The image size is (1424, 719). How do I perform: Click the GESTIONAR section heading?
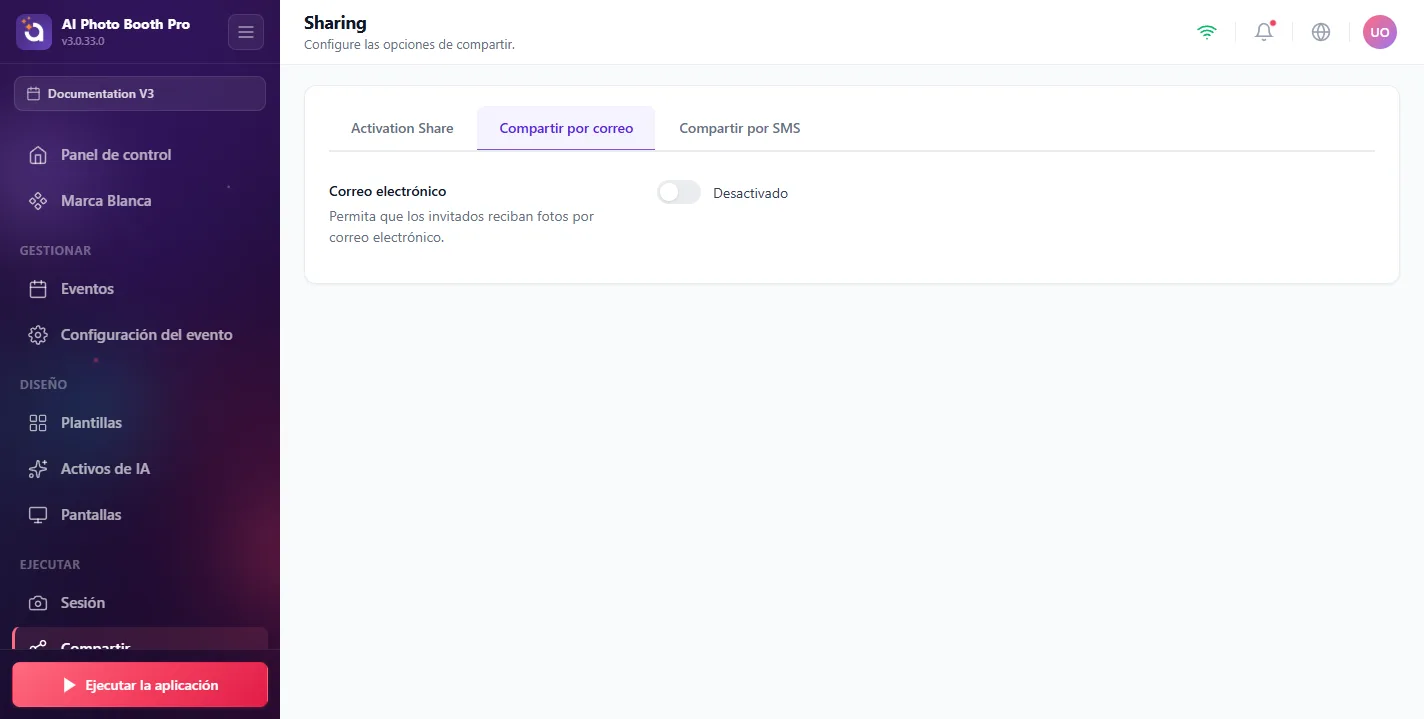[x=56, y=251]
